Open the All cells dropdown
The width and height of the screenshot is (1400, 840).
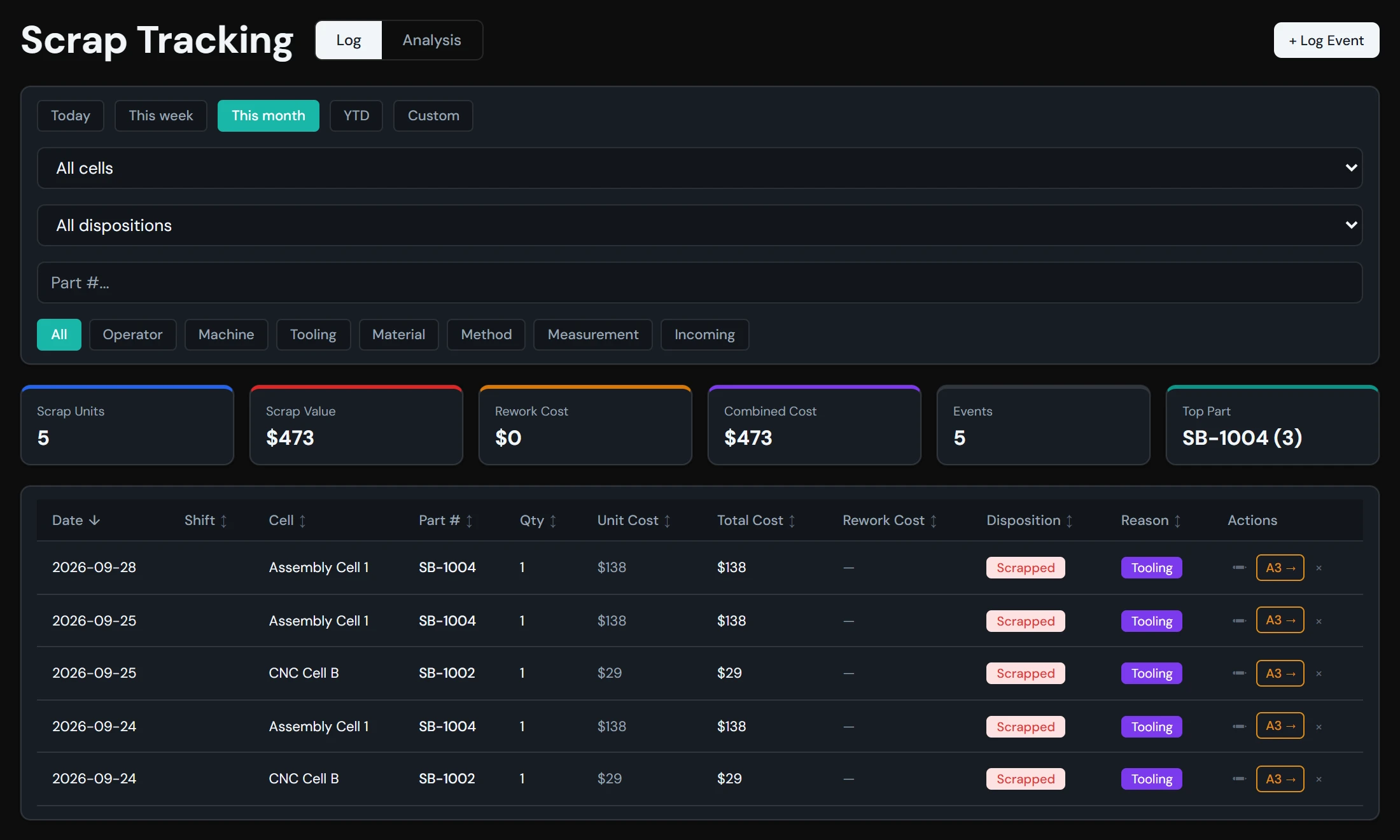[x=699, y=168]
